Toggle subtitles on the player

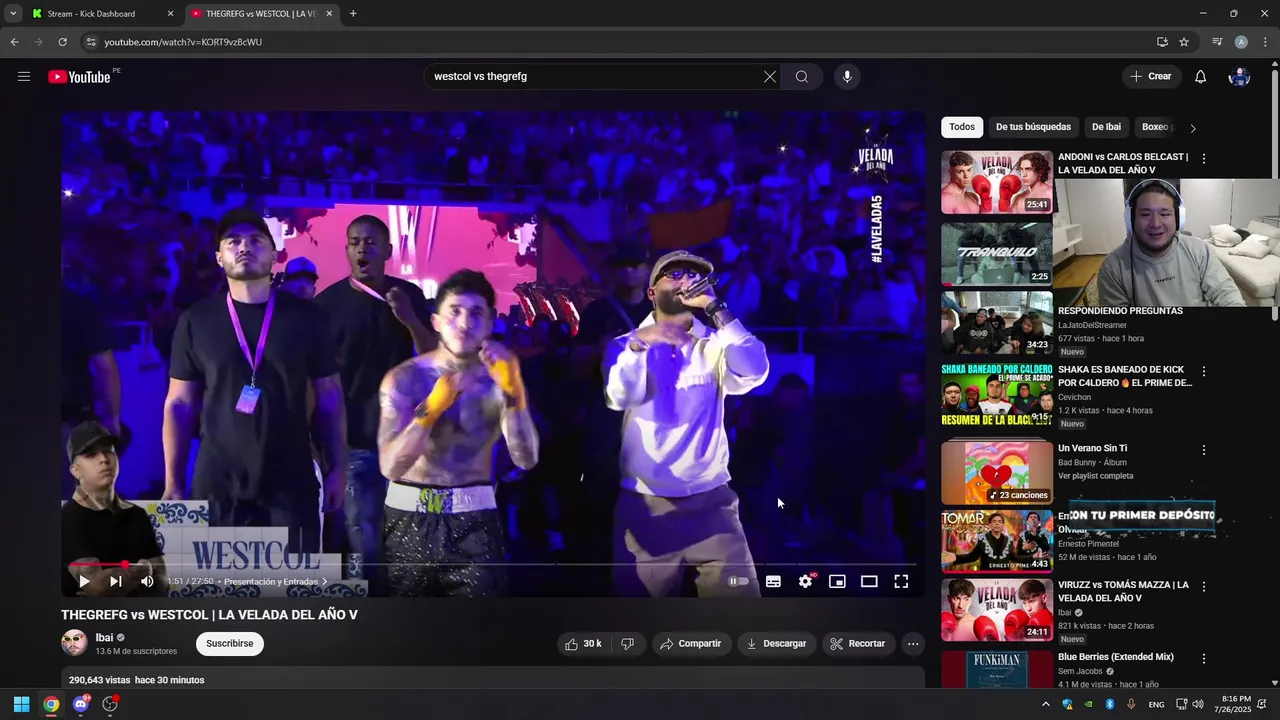773,581
